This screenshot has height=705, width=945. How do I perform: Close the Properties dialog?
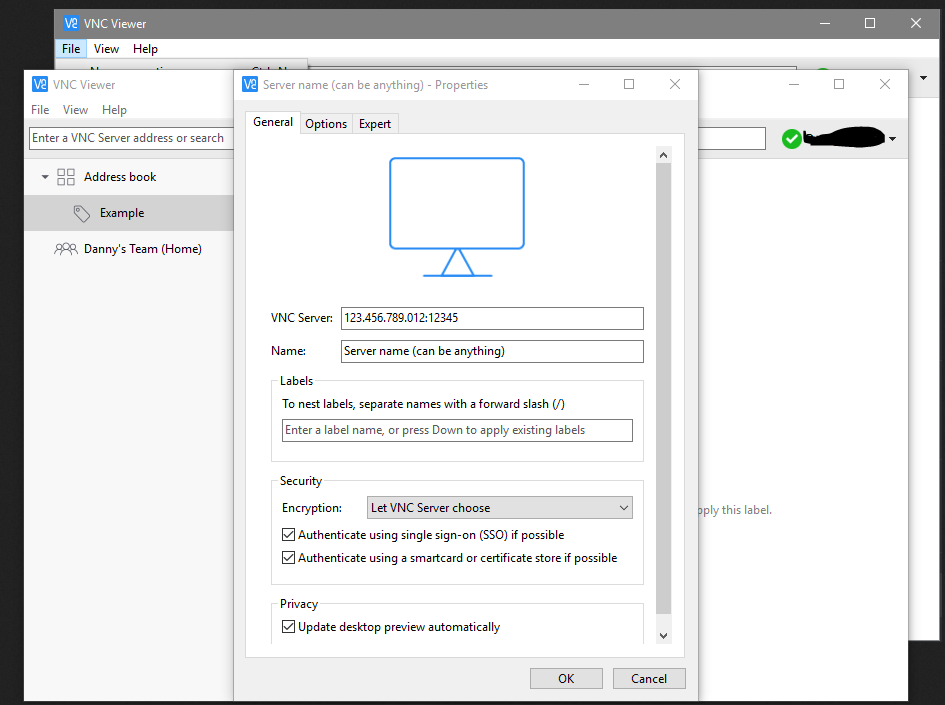tap(675, 84)
